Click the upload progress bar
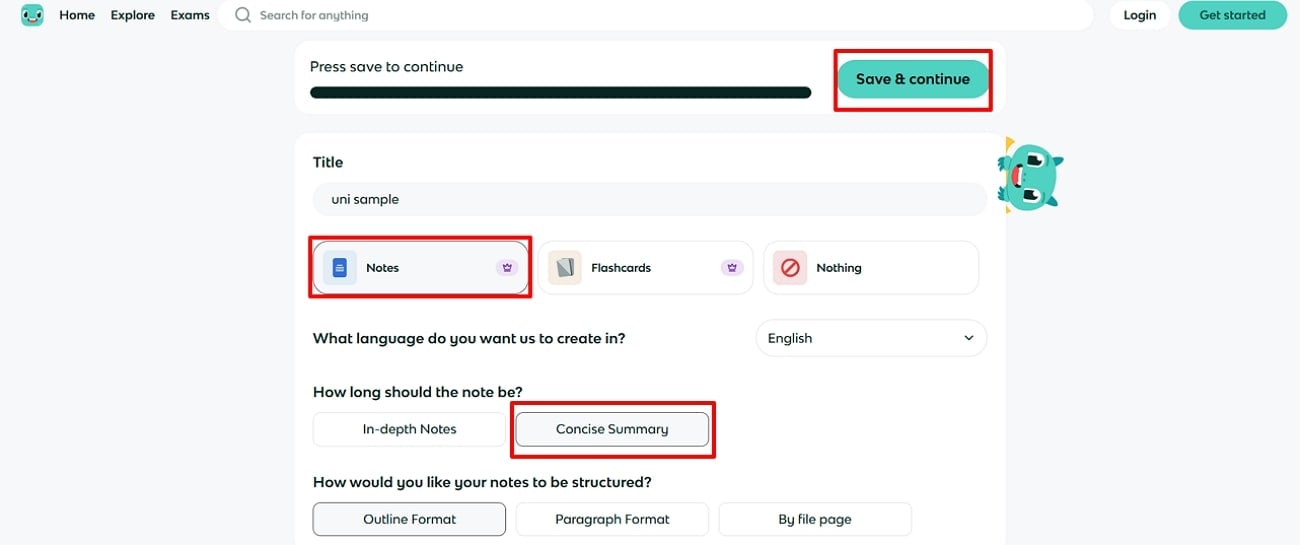The width and height of the screenshot is (1300, 545). 560,93
